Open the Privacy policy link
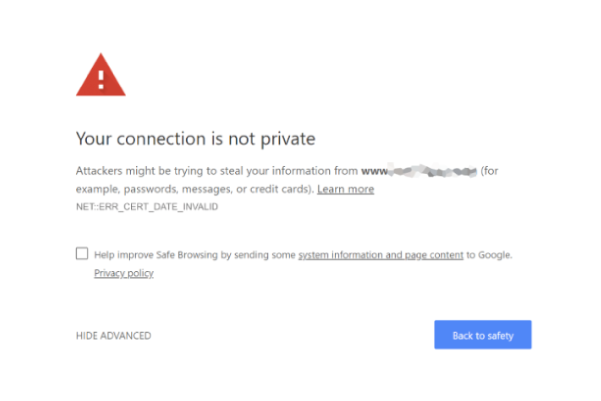Image resolution: width=601 pixels, height=401 pixels. click(124, 273)
